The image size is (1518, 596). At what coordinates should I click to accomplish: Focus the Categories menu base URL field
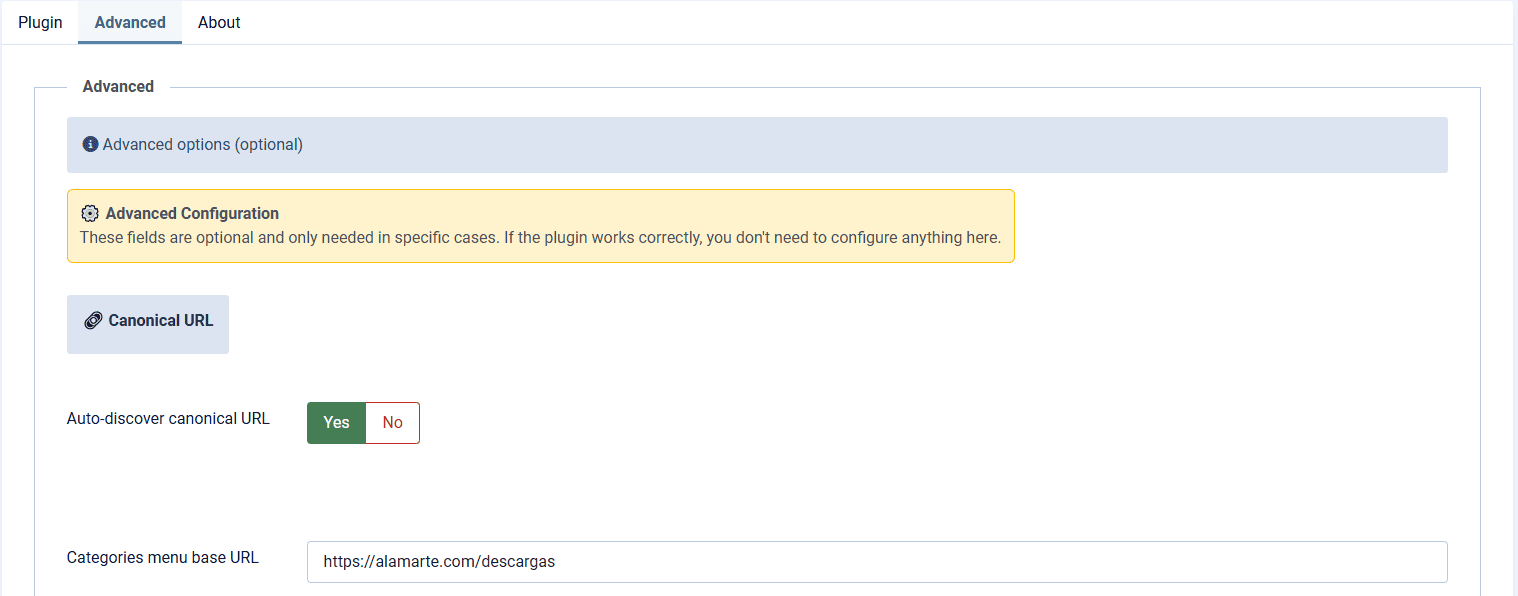(876, 562)
